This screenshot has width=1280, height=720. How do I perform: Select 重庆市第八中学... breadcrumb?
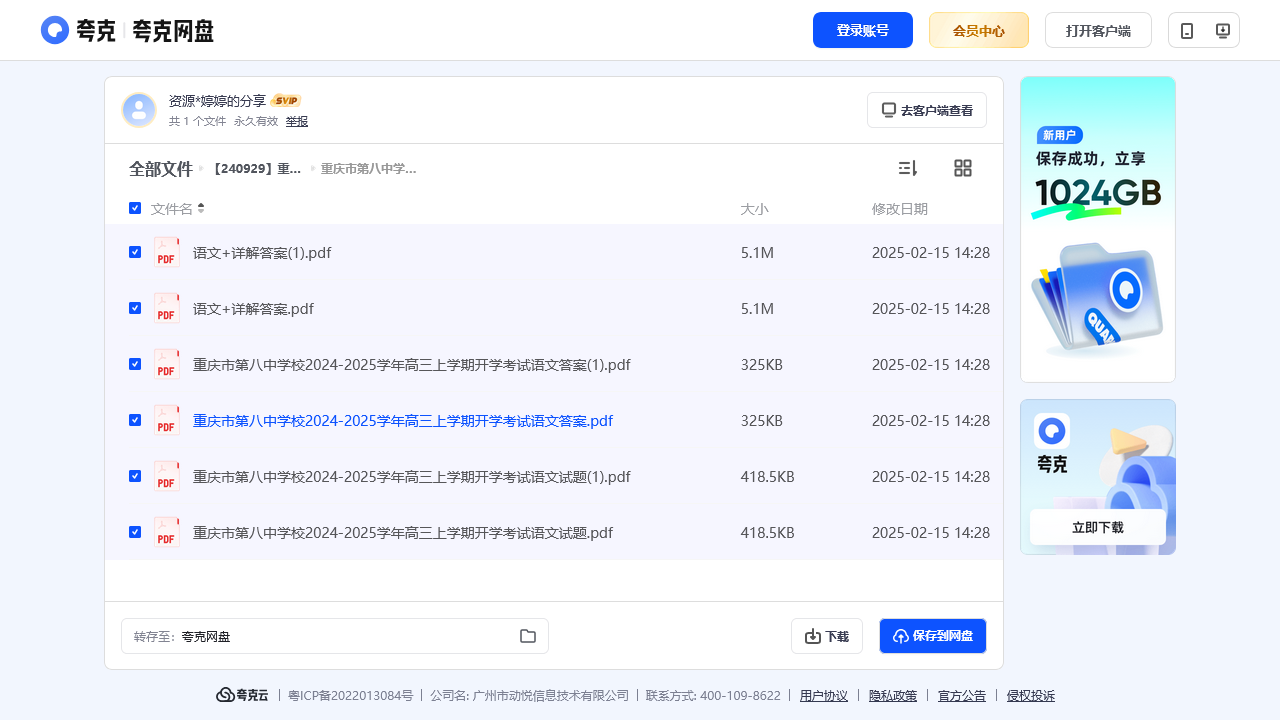click(x=369, y=169)
